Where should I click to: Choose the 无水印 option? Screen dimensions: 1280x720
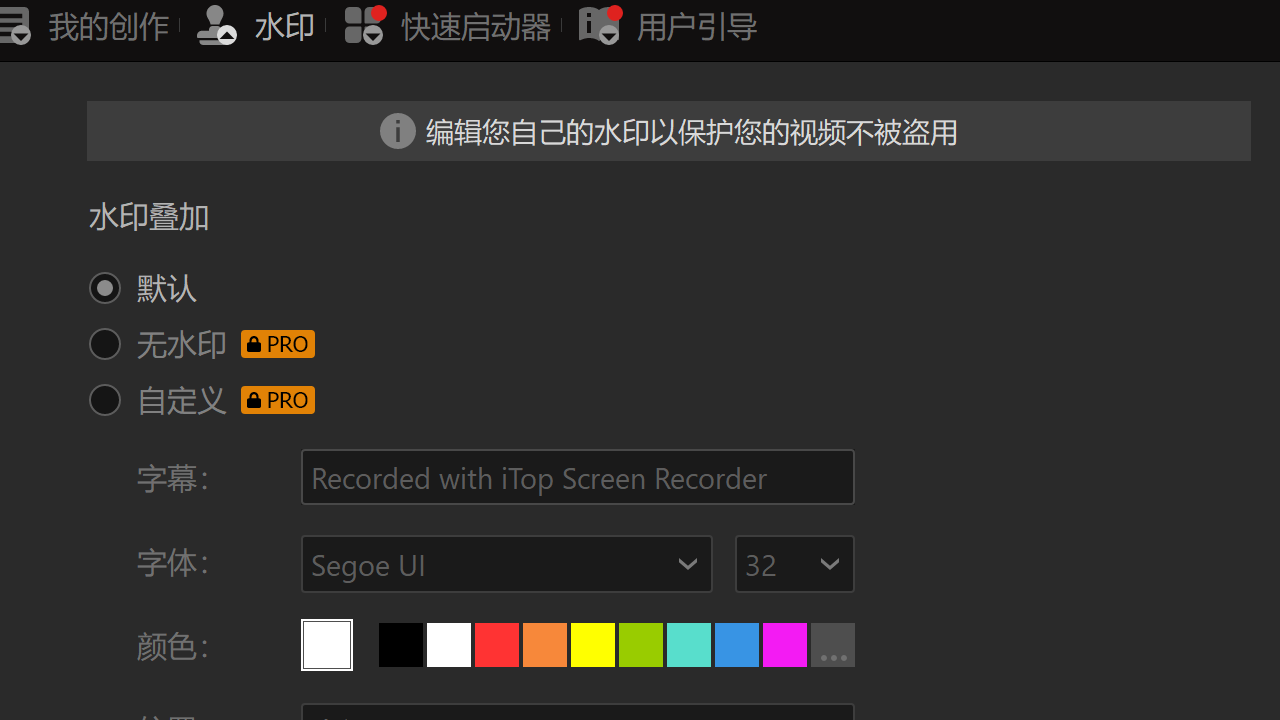click(105, 344)
